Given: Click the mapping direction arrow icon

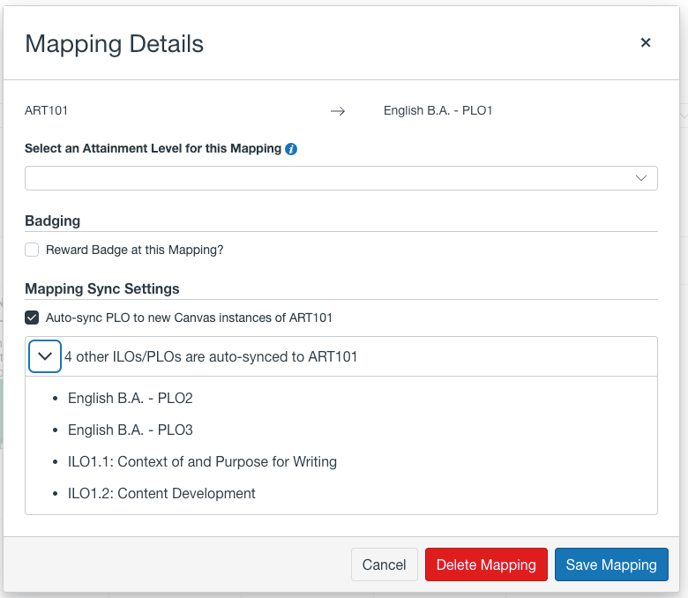Looking at the screenshot, I should pyautogui.click(x=337, y=111).
